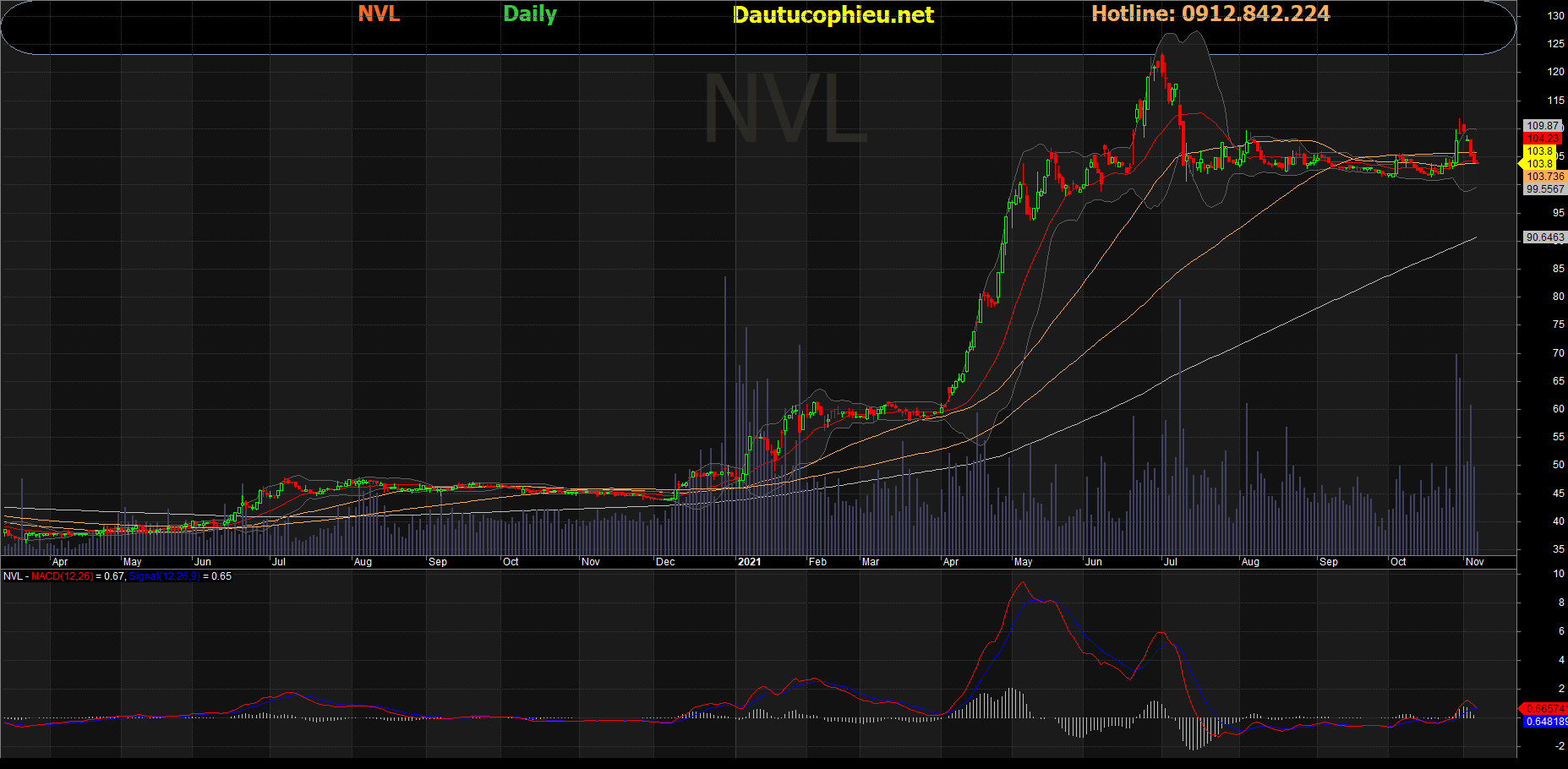The height and width of the screenshot is (769, 1568).
Task: Click the 2021 year marker on time axis
Action: pos(749,562)
